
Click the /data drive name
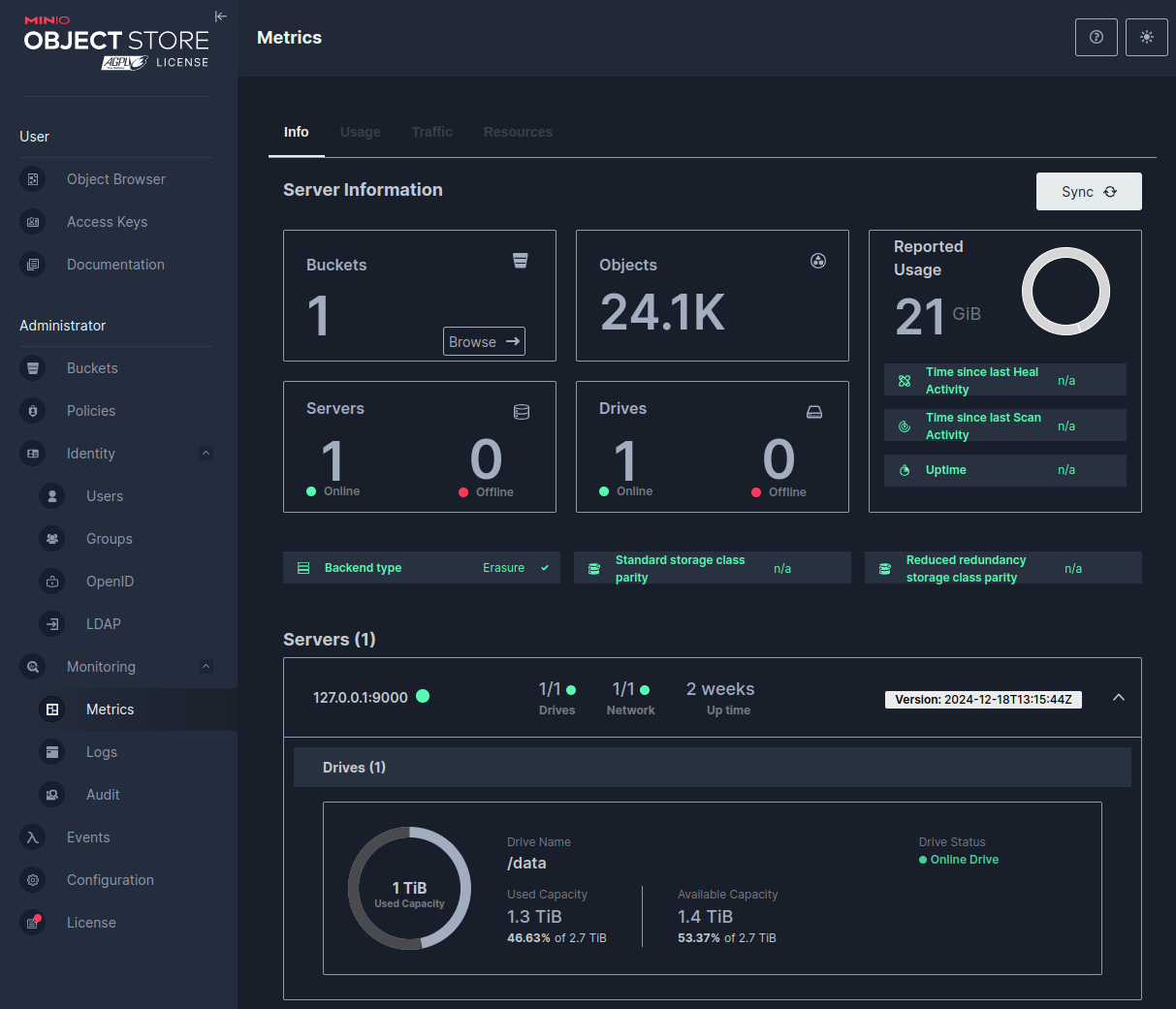[x=526, y=863]
